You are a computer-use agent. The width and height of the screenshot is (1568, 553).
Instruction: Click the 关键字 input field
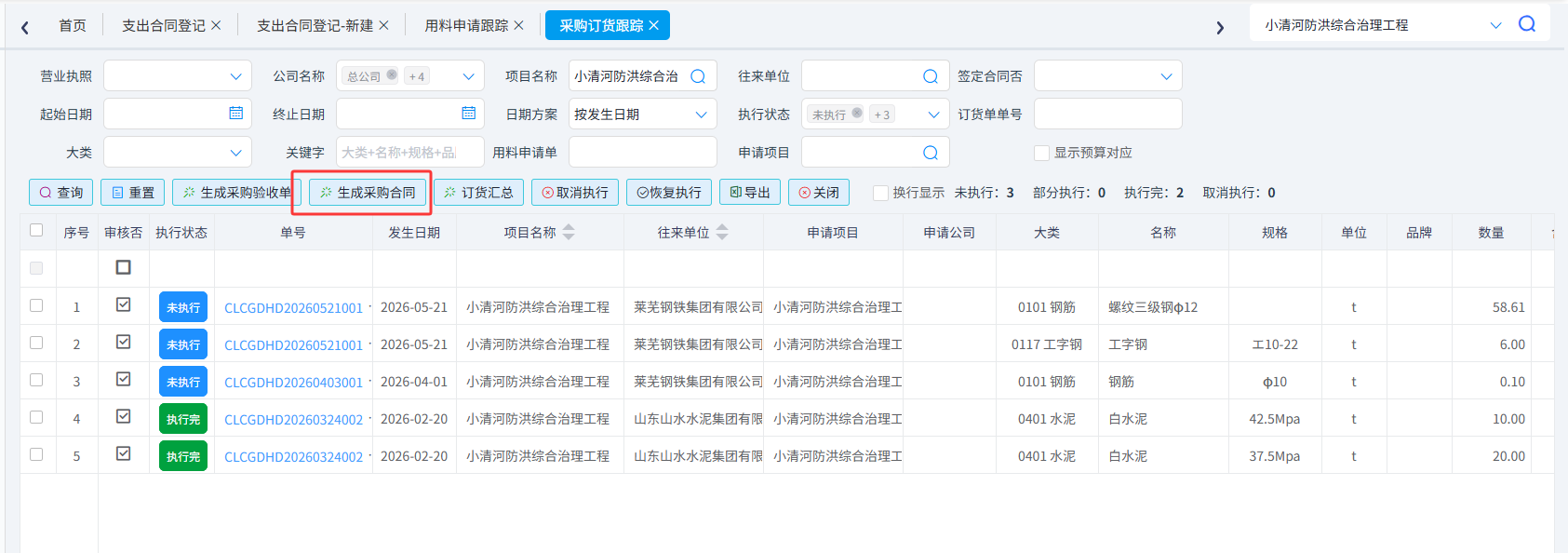coord(410,152)
